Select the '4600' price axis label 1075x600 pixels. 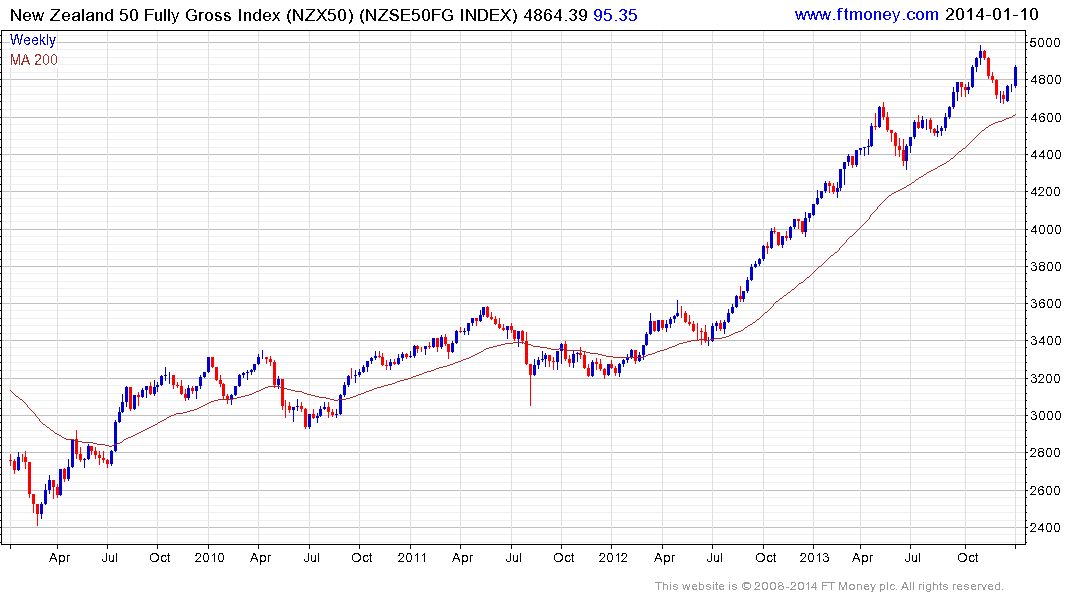pyautogui.click(x=1046, y=118)
